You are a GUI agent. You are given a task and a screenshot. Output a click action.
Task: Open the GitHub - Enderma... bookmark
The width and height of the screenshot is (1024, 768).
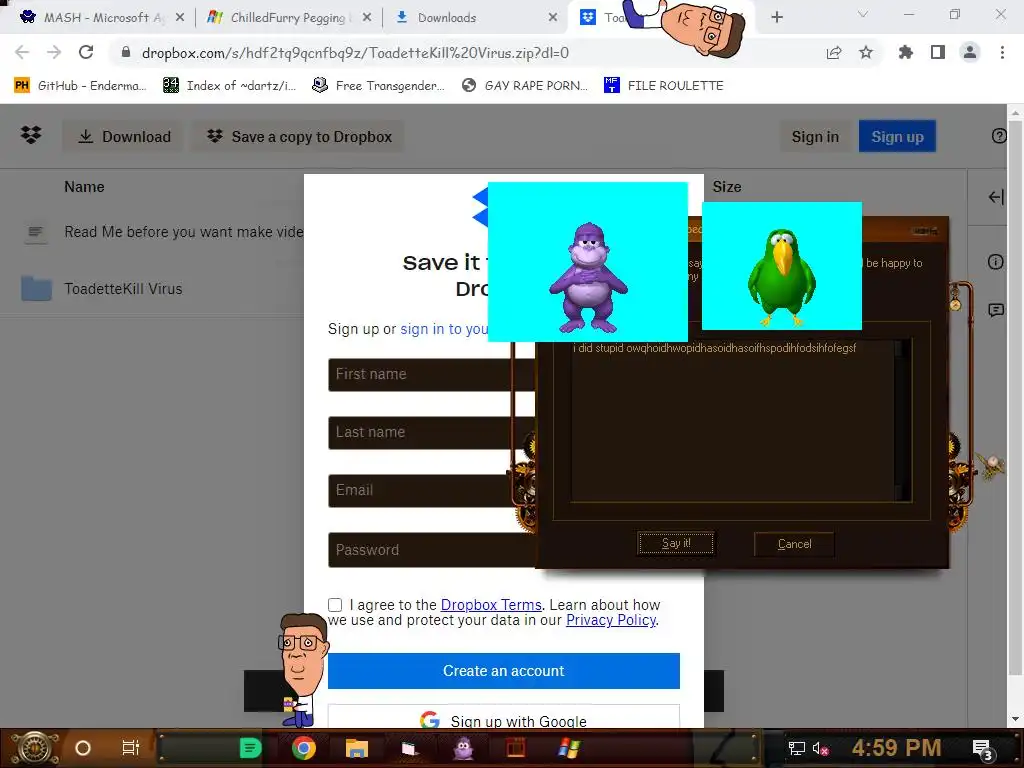tap(80, 86)
